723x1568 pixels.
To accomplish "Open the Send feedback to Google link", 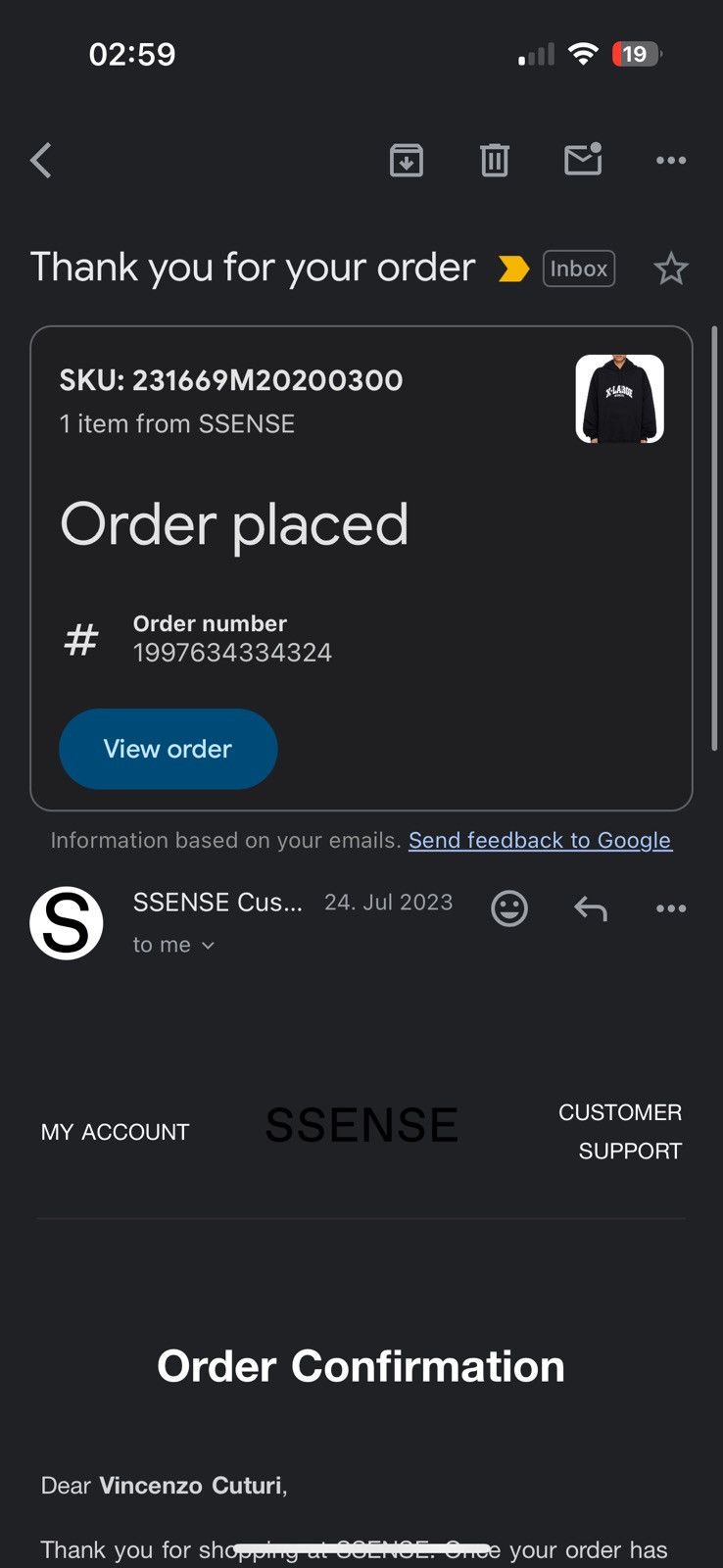I will [540, 840].
